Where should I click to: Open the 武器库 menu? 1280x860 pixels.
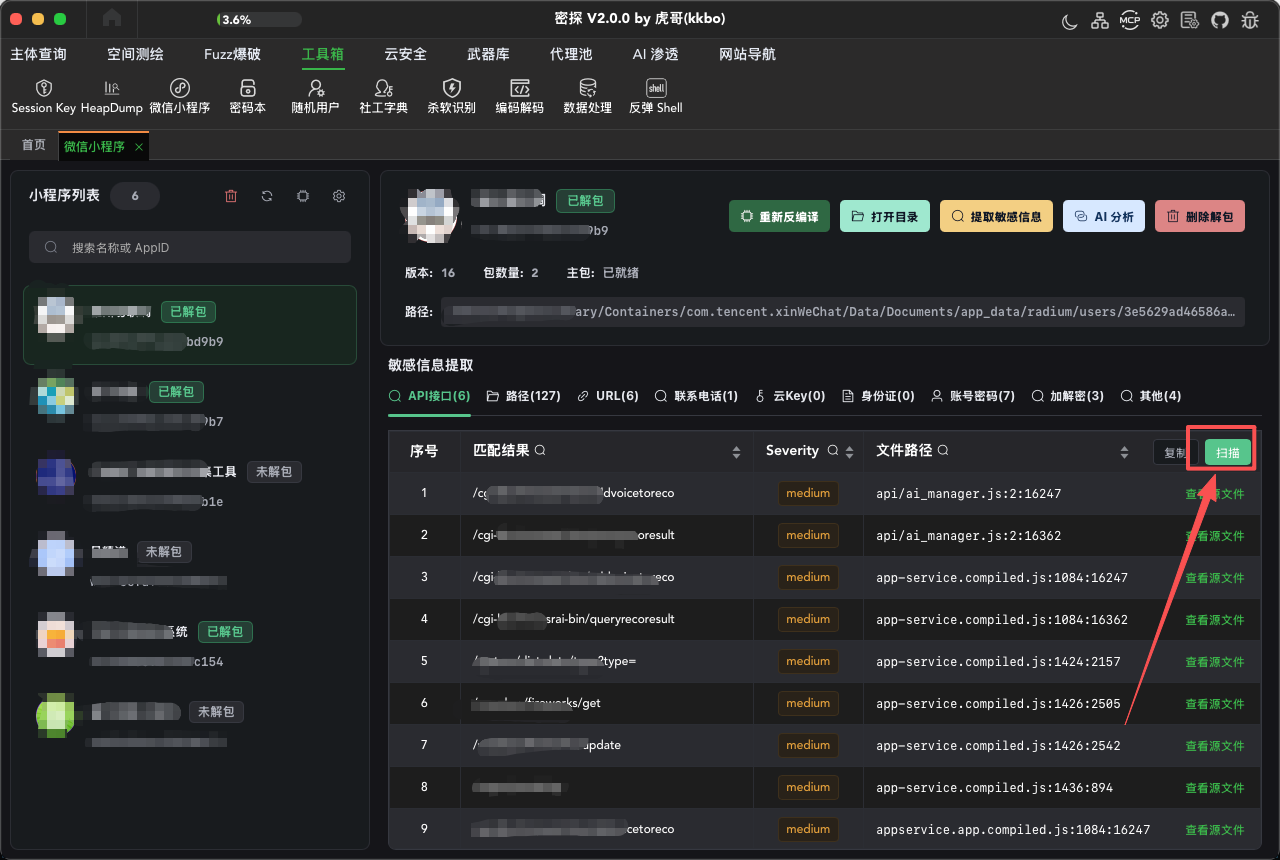488,54
